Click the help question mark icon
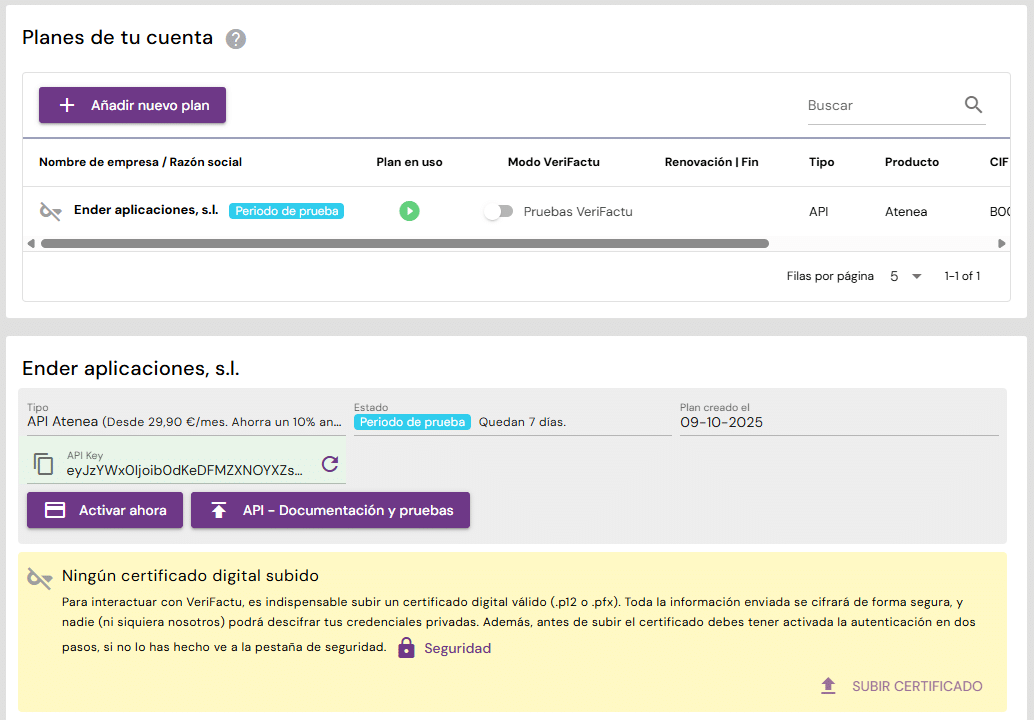The width and height of the screenshot is (1034, 720). pyautogui.click(x=236, y=39)
